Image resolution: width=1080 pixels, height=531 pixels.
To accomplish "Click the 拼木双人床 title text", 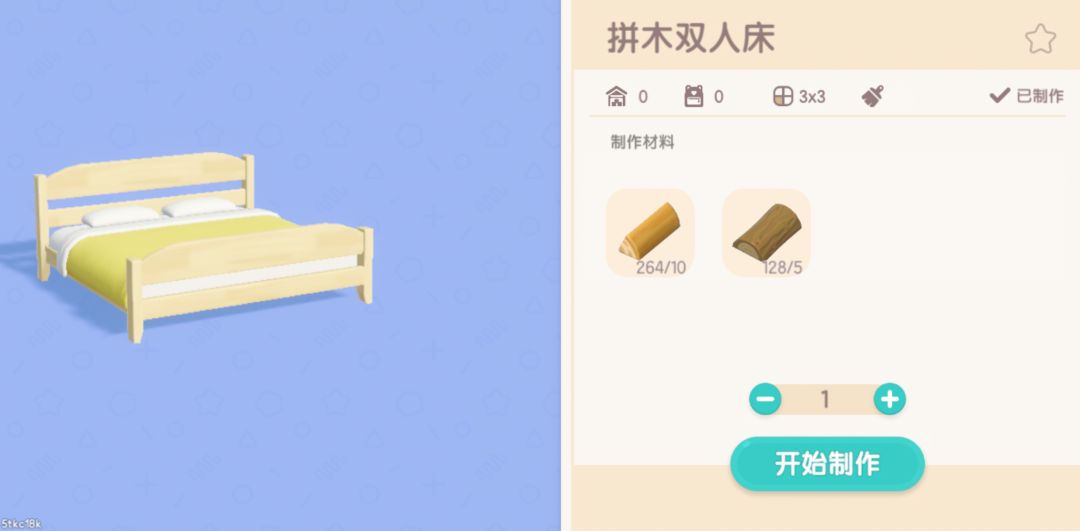I will pos(691,39).
